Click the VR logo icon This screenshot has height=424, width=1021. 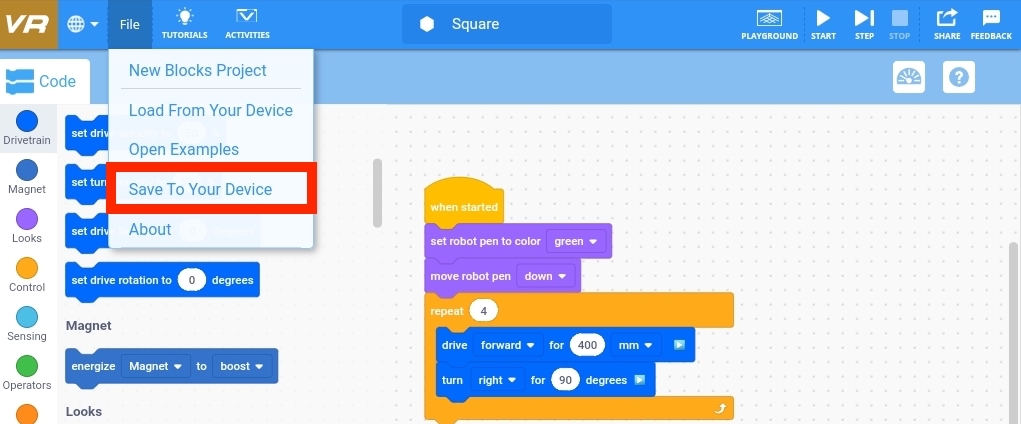pyautogui.click(x=29, y=24)
